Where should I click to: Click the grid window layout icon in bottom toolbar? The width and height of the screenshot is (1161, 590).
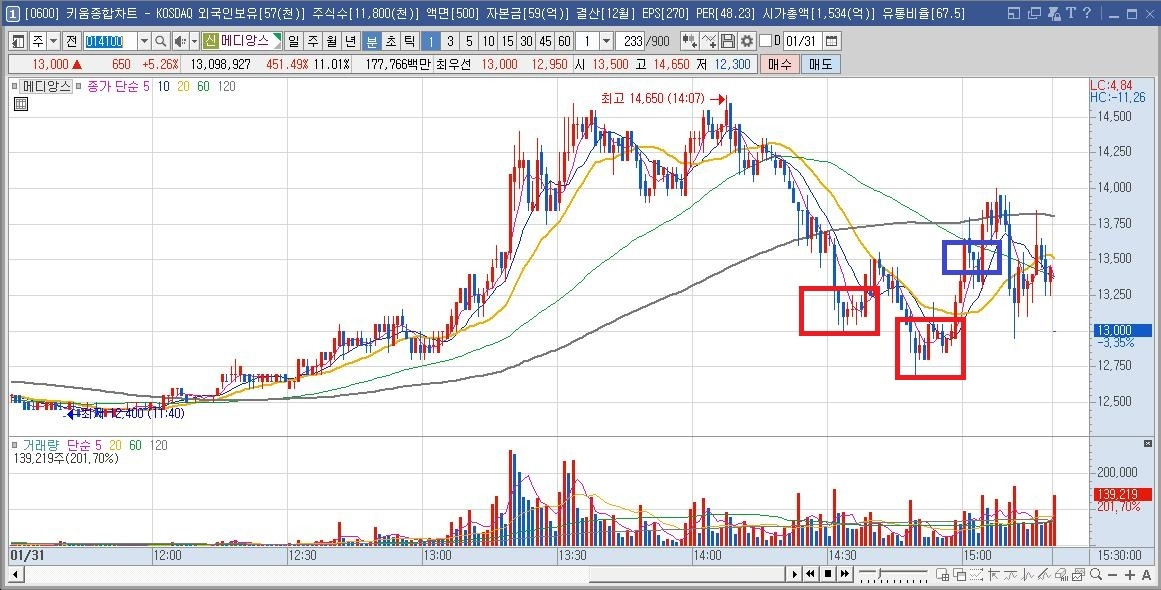(943, 574)
